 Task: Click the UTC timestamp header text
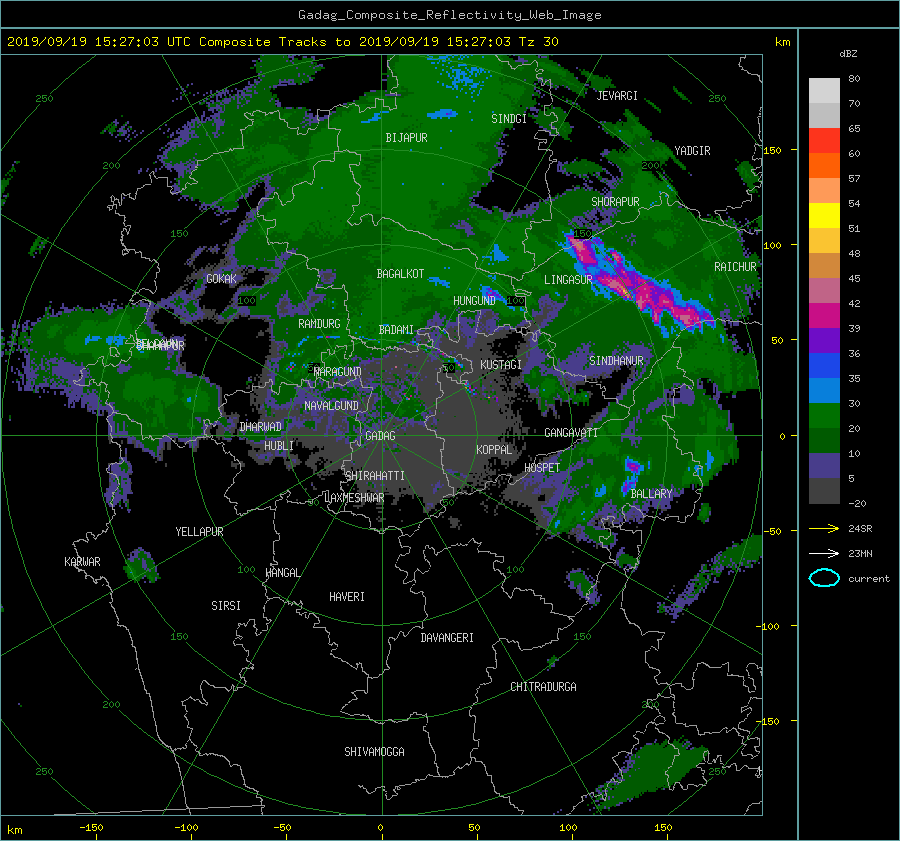[282, 42]
